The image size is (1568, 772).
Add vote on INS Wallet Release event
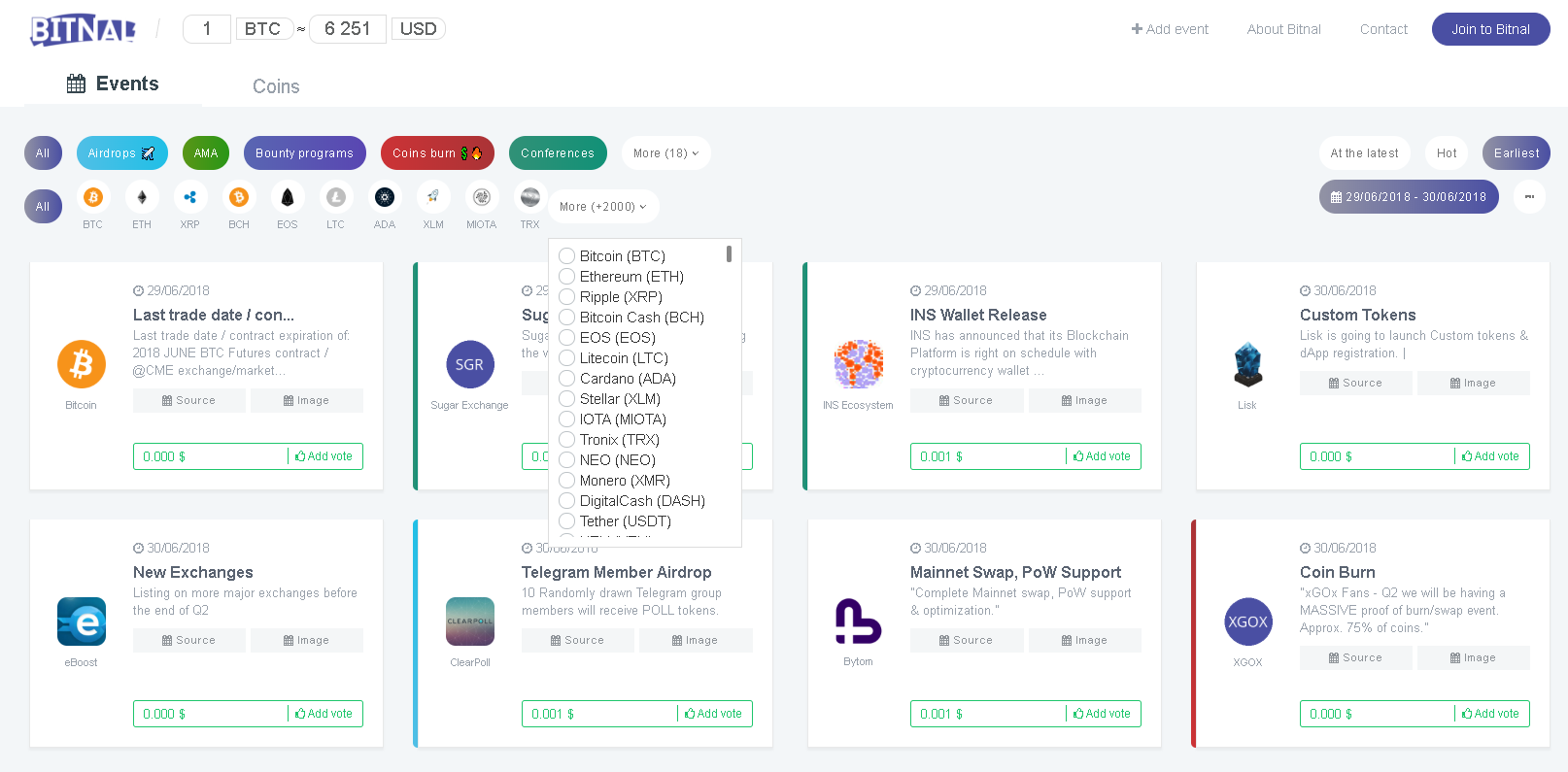[1103, 456]
